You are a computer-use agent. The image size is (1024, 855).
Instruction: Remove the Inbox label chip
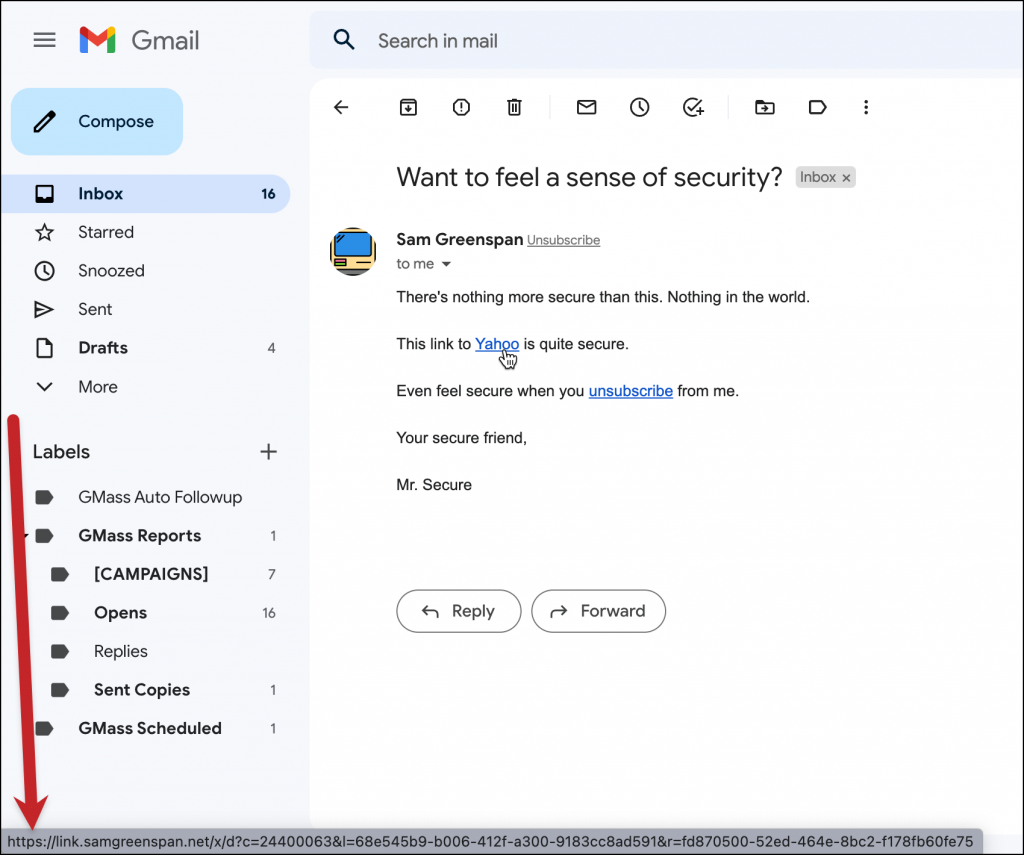[847, 177]
